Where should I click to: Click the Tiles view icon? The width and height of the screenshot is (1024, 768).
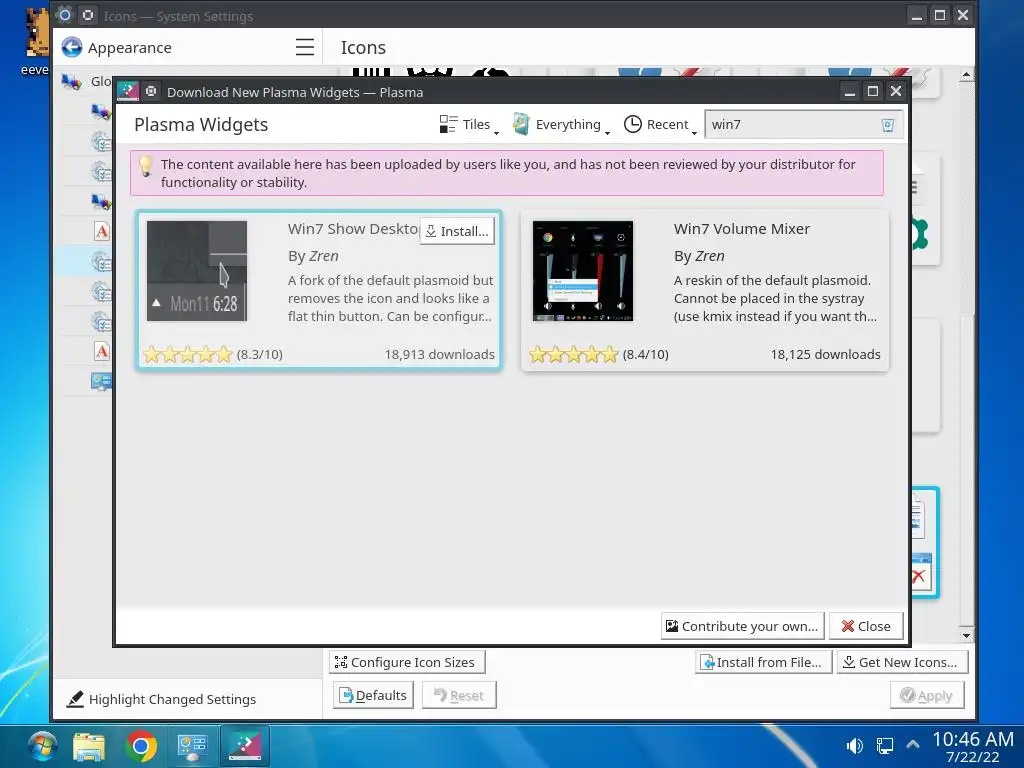click(448, 124)
